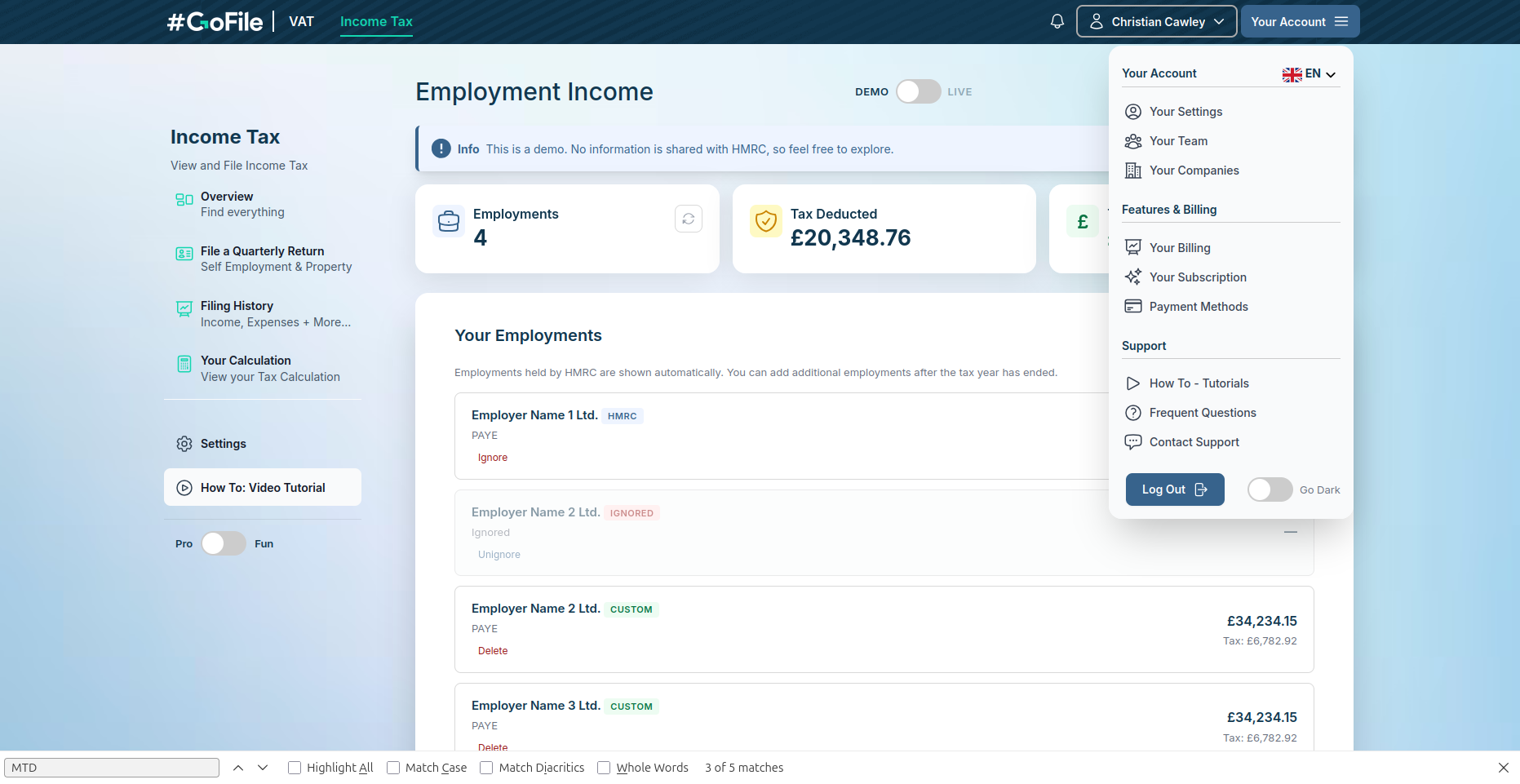This screenshot has width=1520, height=784.
Task: Select Frequent Questions in Support menu
Action: 1203,413
